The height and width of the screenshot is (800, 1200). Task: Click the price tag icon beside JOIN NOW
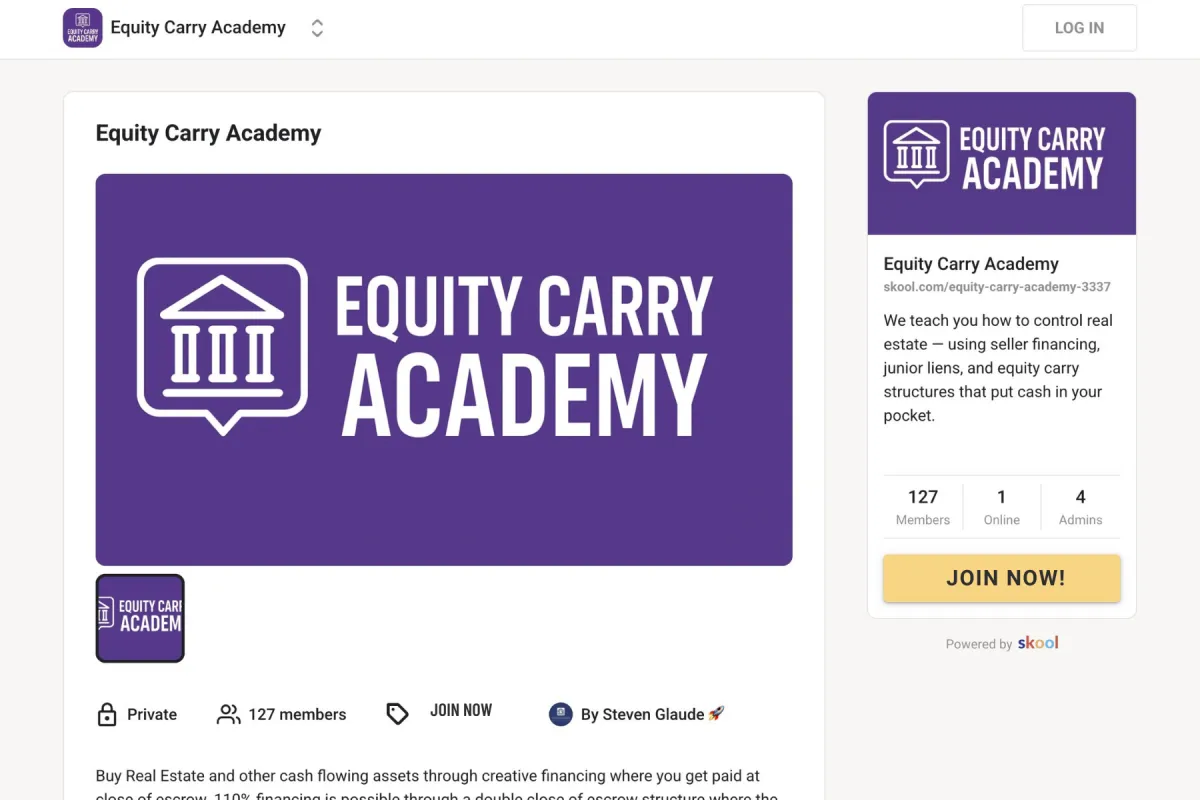click(397, 712)
